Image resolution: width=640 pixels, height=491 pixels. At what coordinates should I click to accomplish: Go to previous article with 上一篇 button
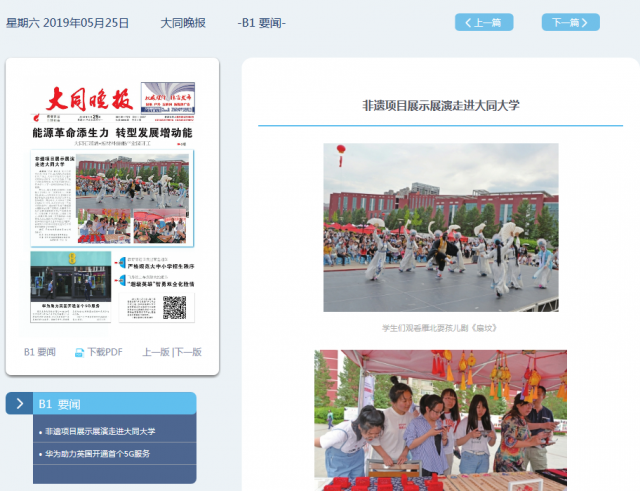pos(484,22)
